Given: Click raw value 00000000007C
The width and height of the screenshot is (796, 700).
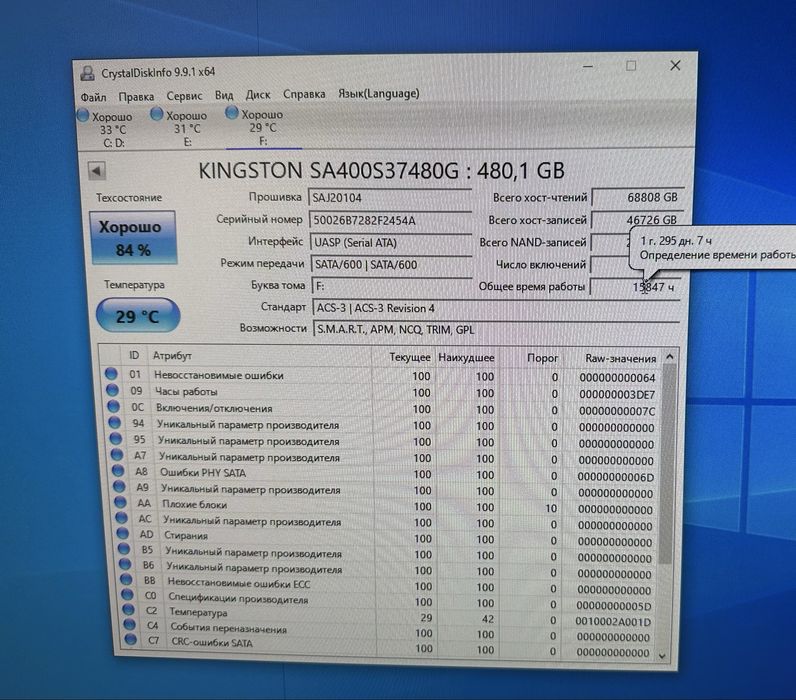Looking at the screenshot, I should (617, 411).
